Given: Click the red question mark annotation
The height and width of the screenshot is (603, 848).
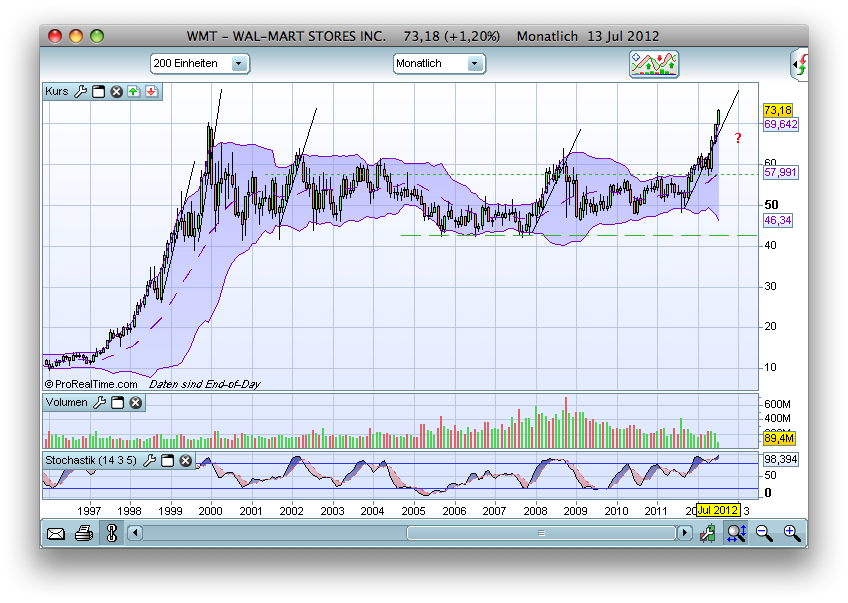Looking at the screenshot, I should [738, 138].
